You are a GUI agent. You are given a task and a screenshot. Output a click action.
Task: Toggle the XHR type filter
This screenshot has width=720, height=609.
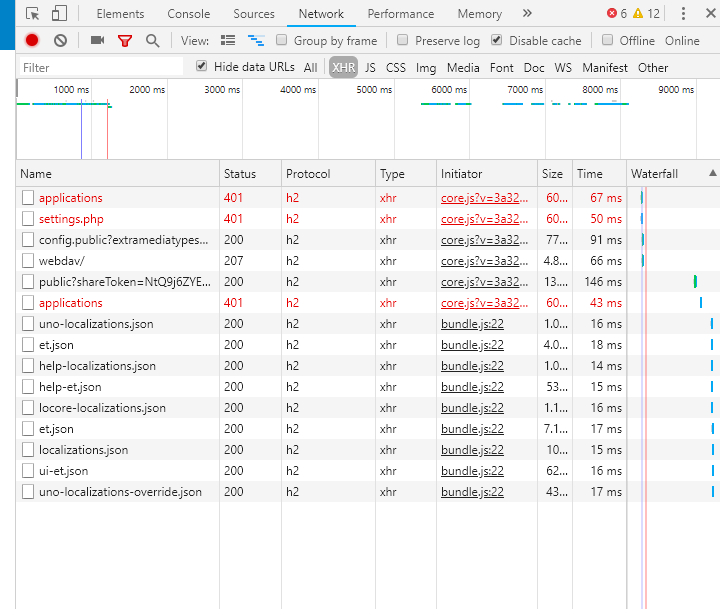343,68
